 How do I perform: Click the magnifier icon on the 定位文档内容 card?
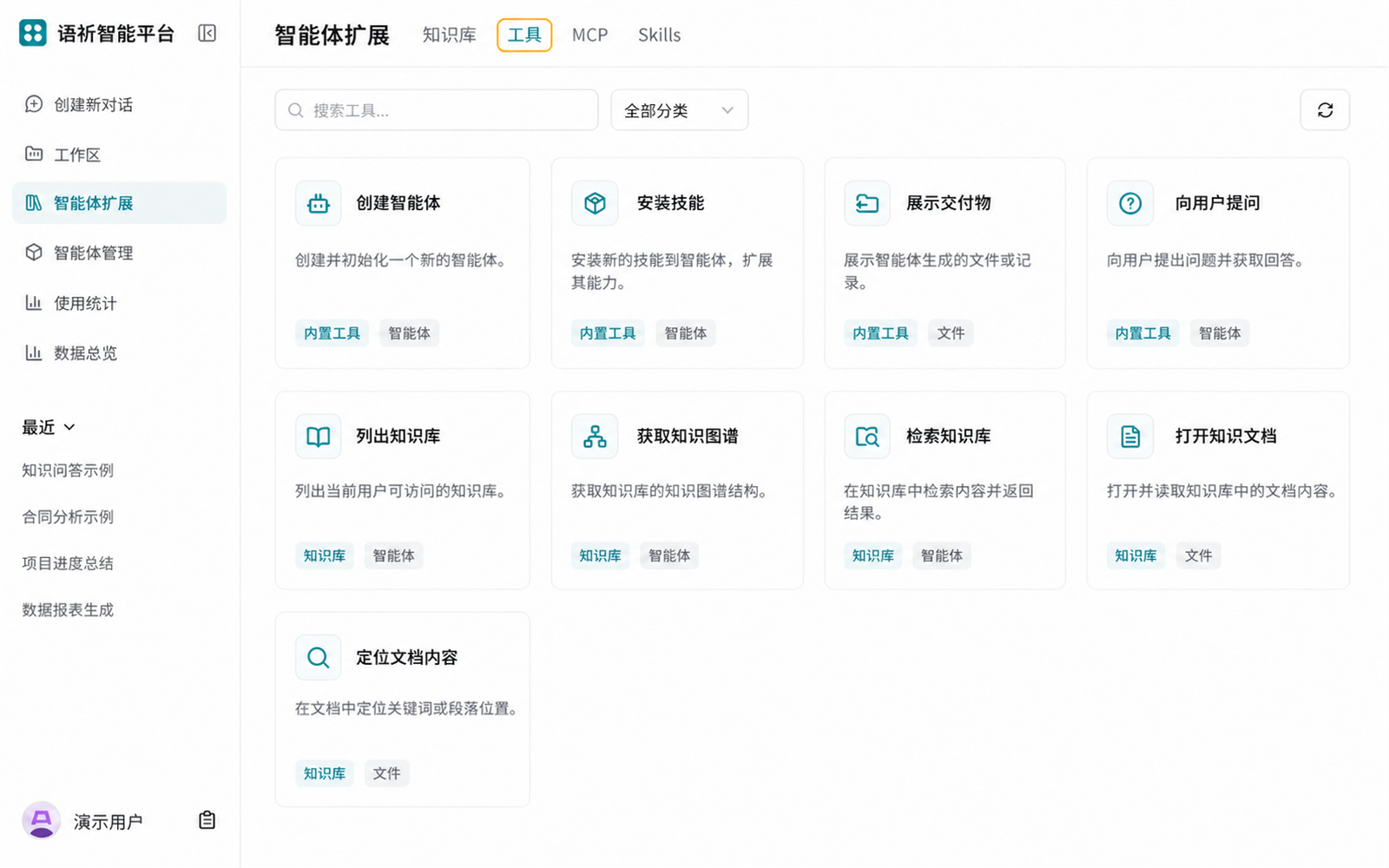pyautogui.click(x=318, y=657)
